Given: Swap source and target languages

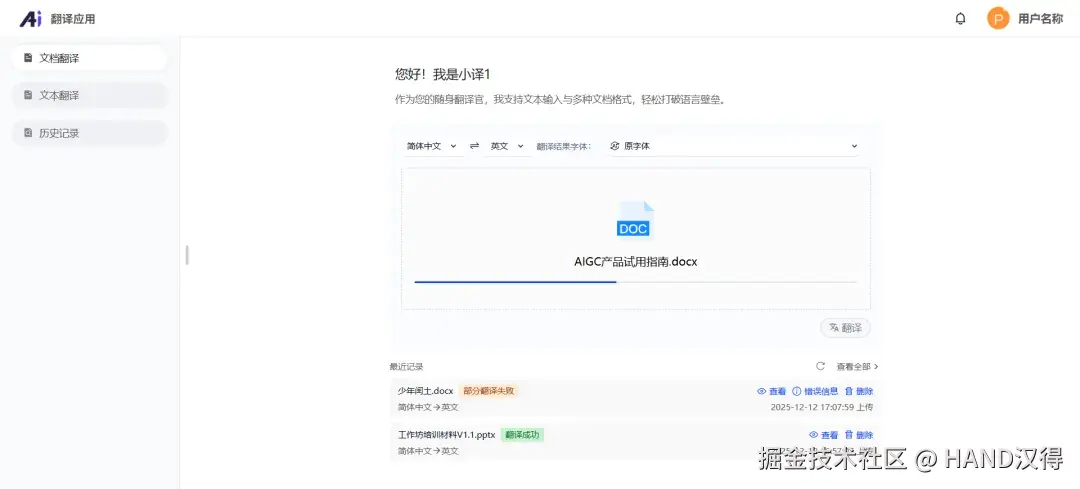Looking at the screenshot, I should 474,146.
